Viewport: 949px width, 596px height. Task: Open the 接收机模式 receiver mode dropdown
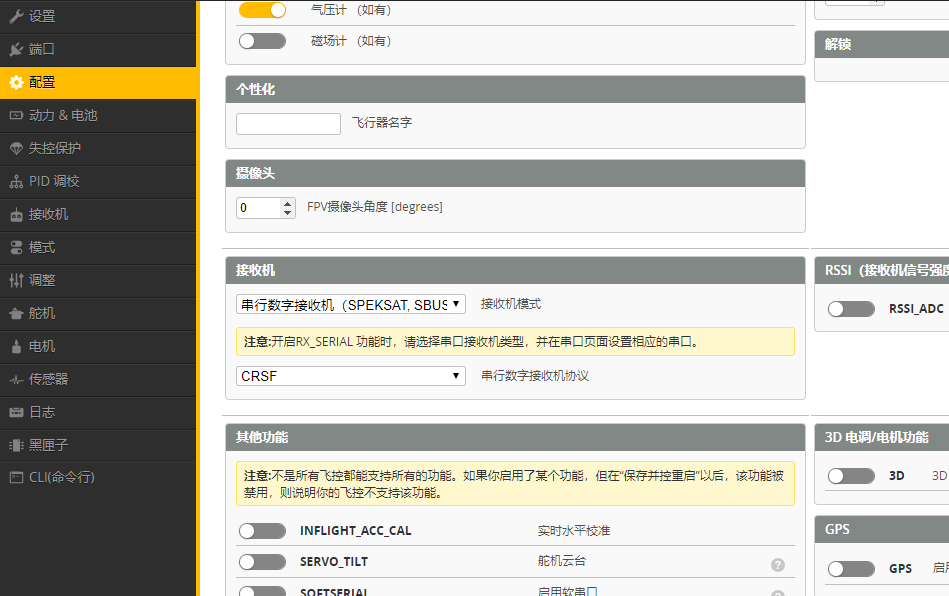click(351, 304)
